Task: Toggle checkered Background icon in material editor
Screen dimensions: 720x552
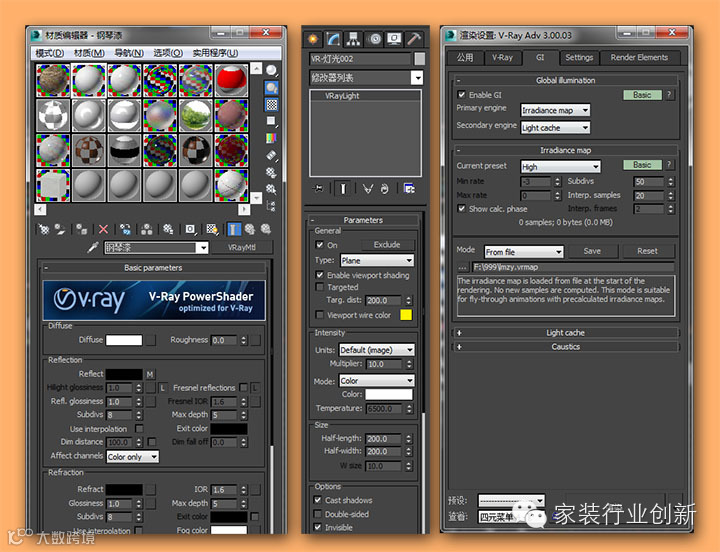Action: (271, 105)
